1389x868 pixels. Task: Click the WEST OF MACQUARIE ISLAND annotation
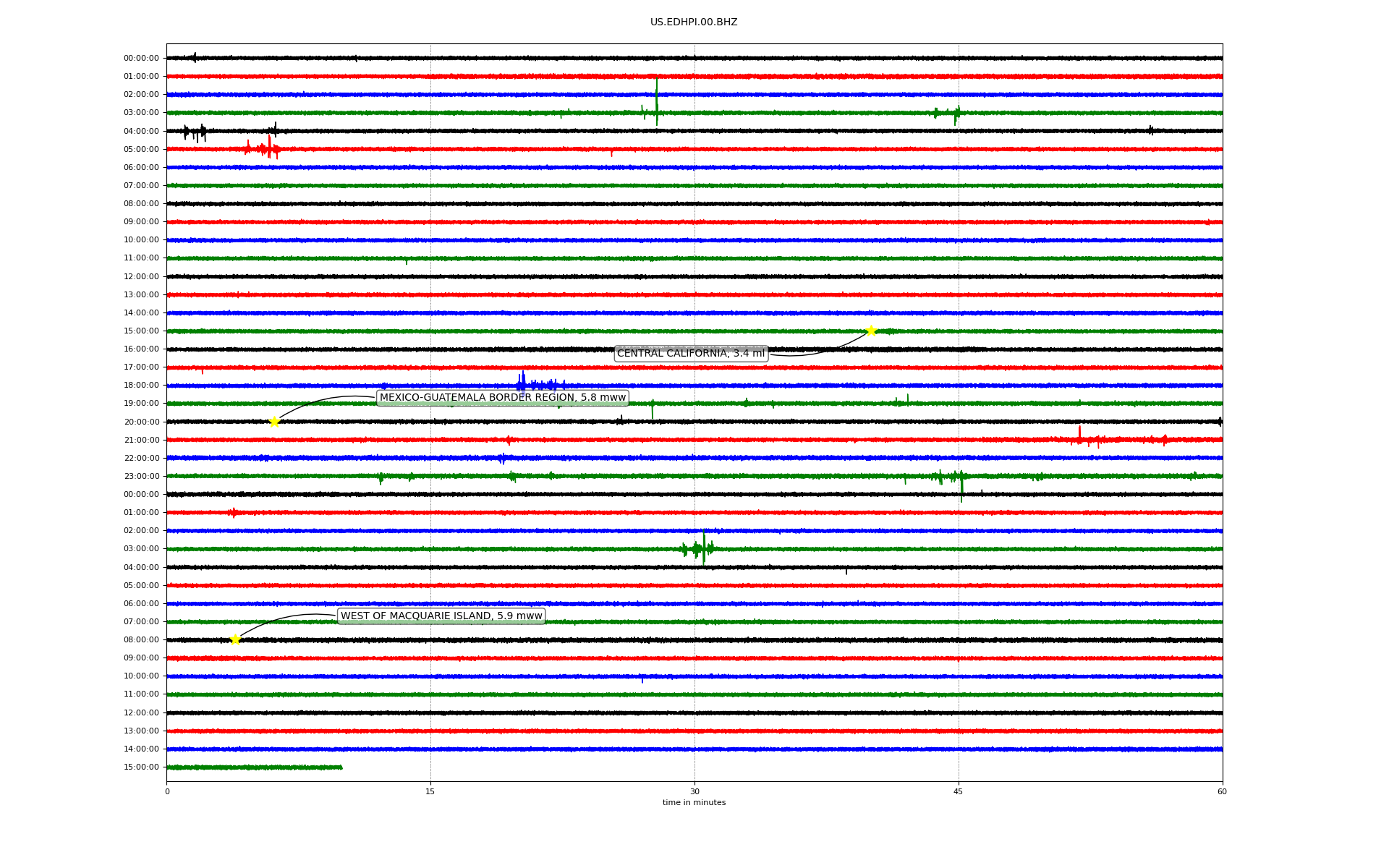click(x=441, y=616)
